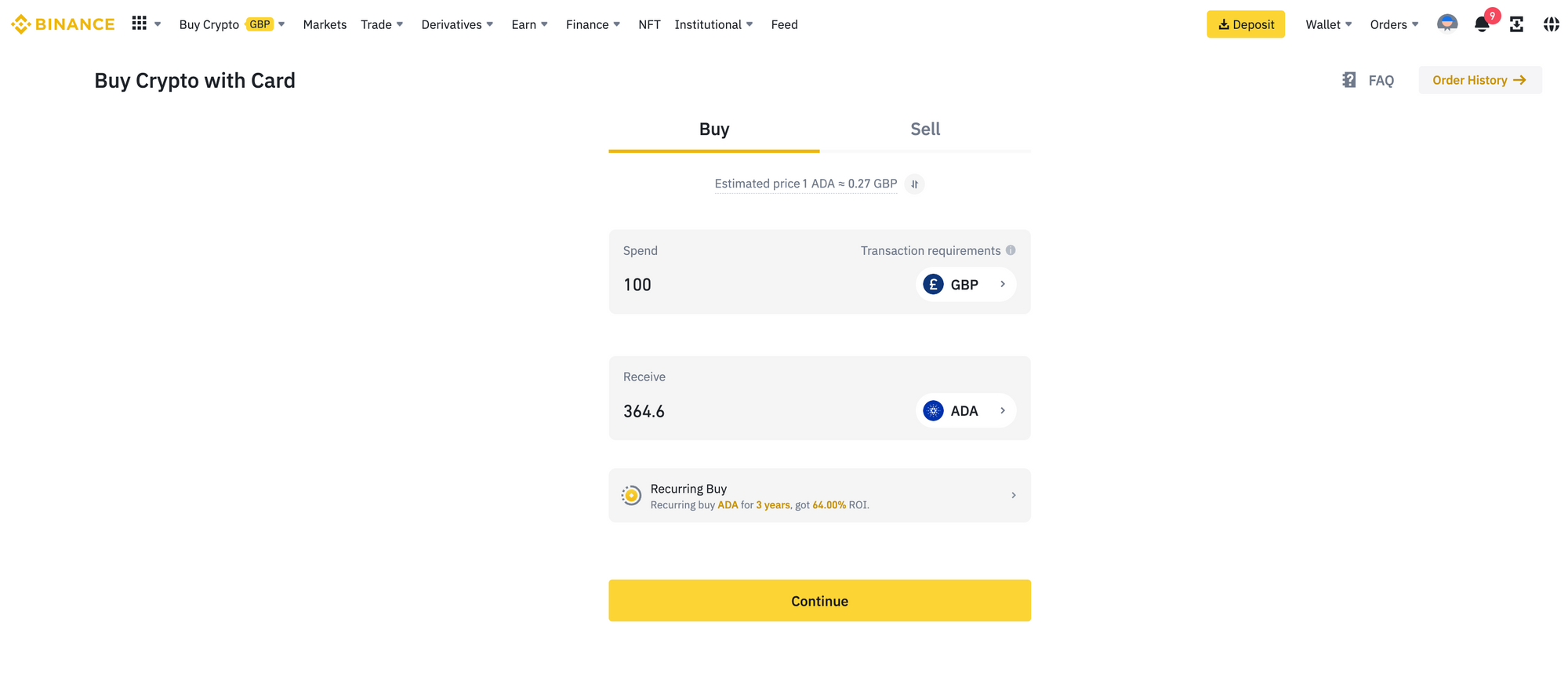Open the user profile avatar icon

1447,24
